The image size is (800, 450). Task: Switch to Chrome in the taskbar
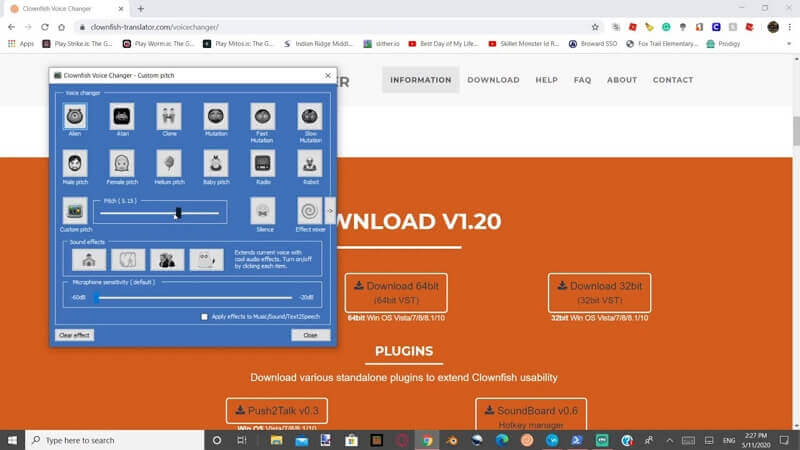pyautogui.click(x=427, y=440)
